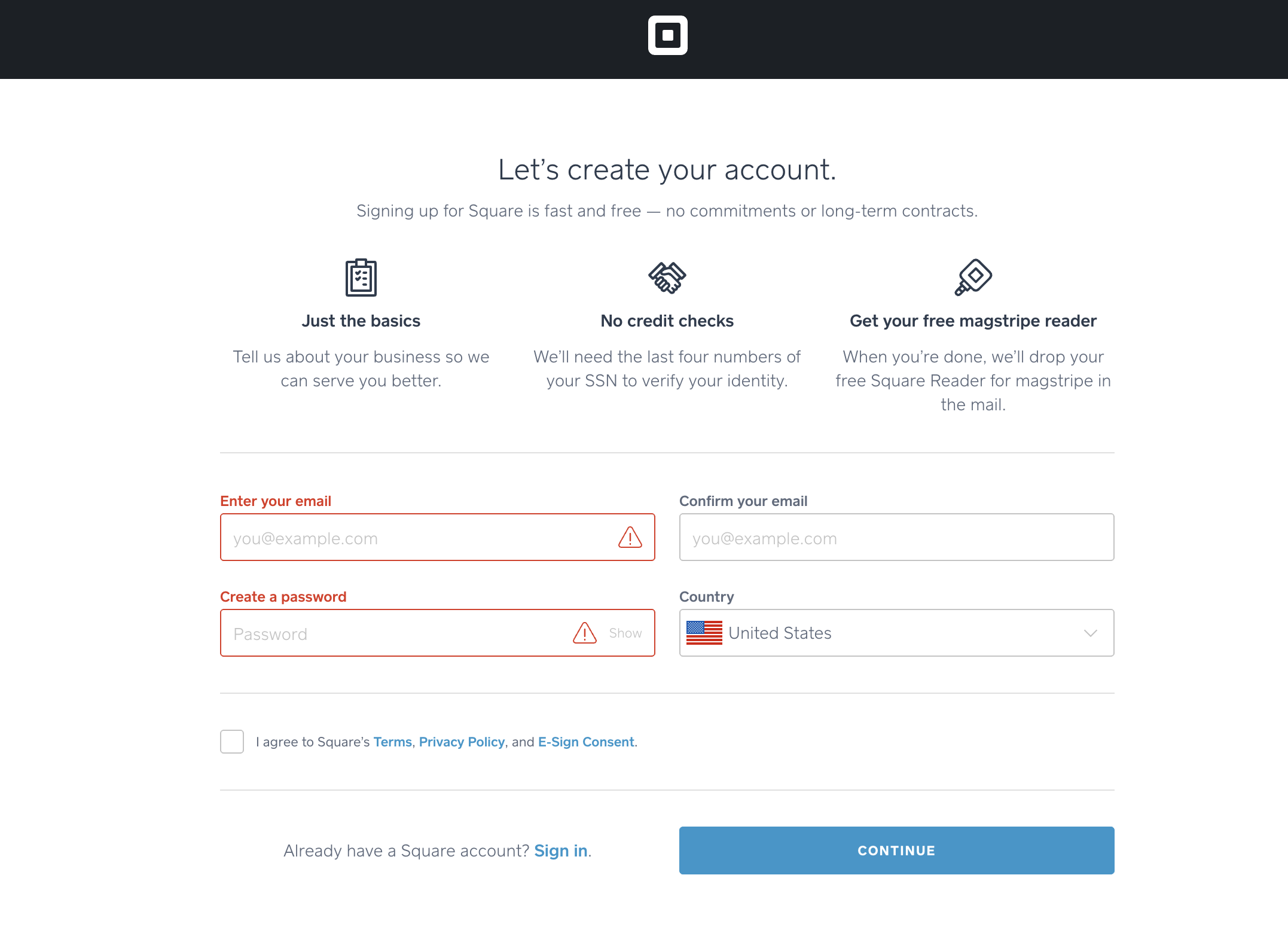1288x945 pixels.
Task: Focus the Enter your email field
Action: 419,537
